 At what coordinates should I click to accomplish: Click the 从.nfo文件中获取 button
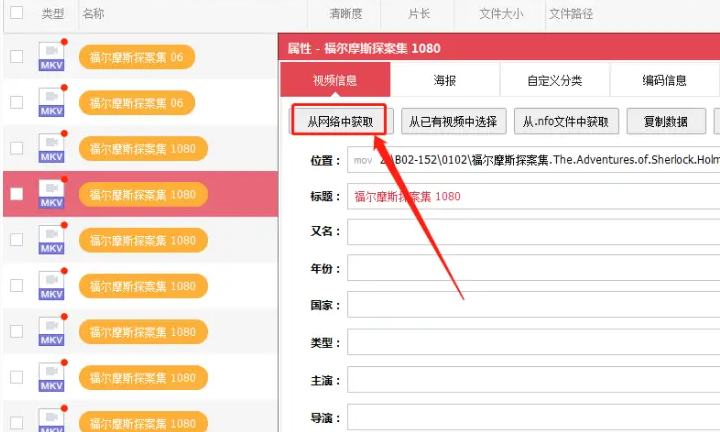tap(566, 121)
